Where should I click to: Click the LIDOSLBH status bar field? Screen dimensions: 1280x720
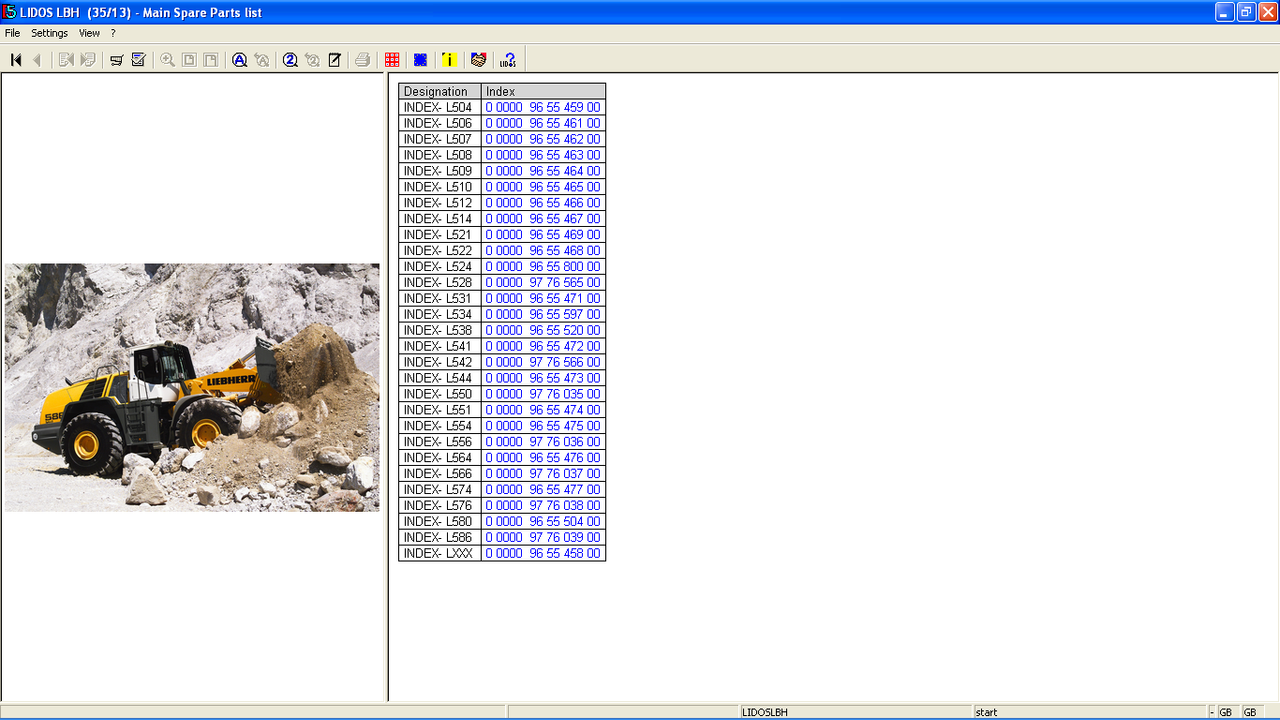coord(856,712)
